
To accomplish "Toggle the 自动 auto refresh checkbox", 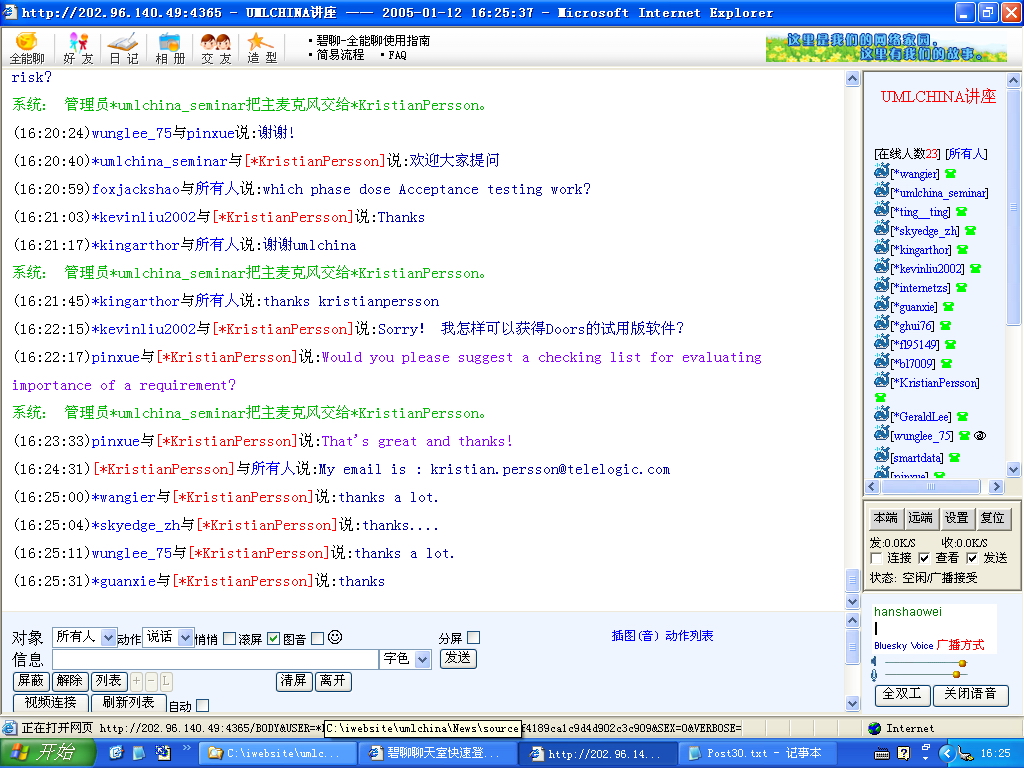I will tap(203, 705).
